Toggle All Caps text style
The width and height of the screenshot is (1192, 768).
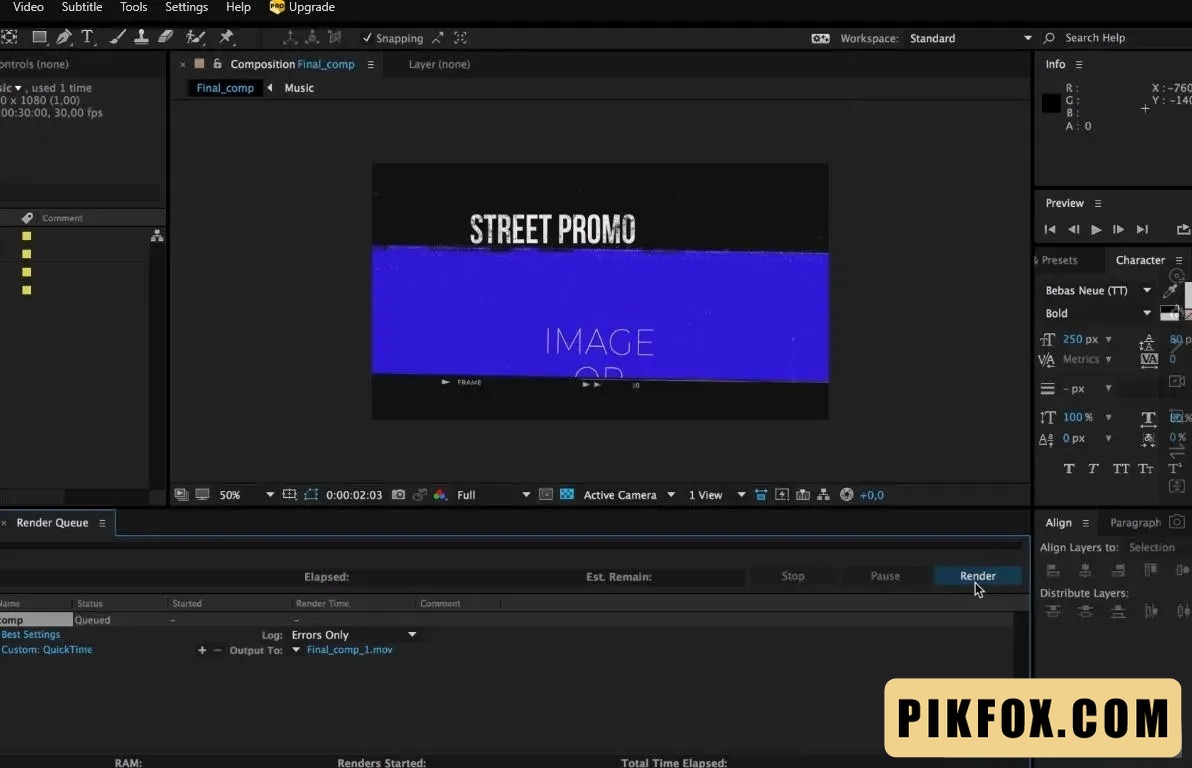[x=1121, y=468]
